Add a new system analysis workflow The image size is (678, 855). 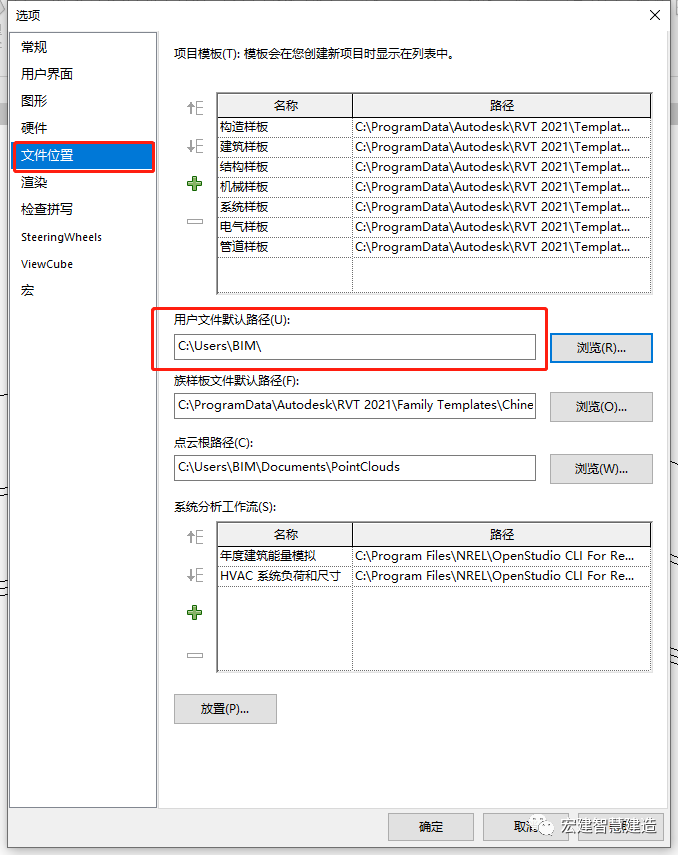(194, 612)
